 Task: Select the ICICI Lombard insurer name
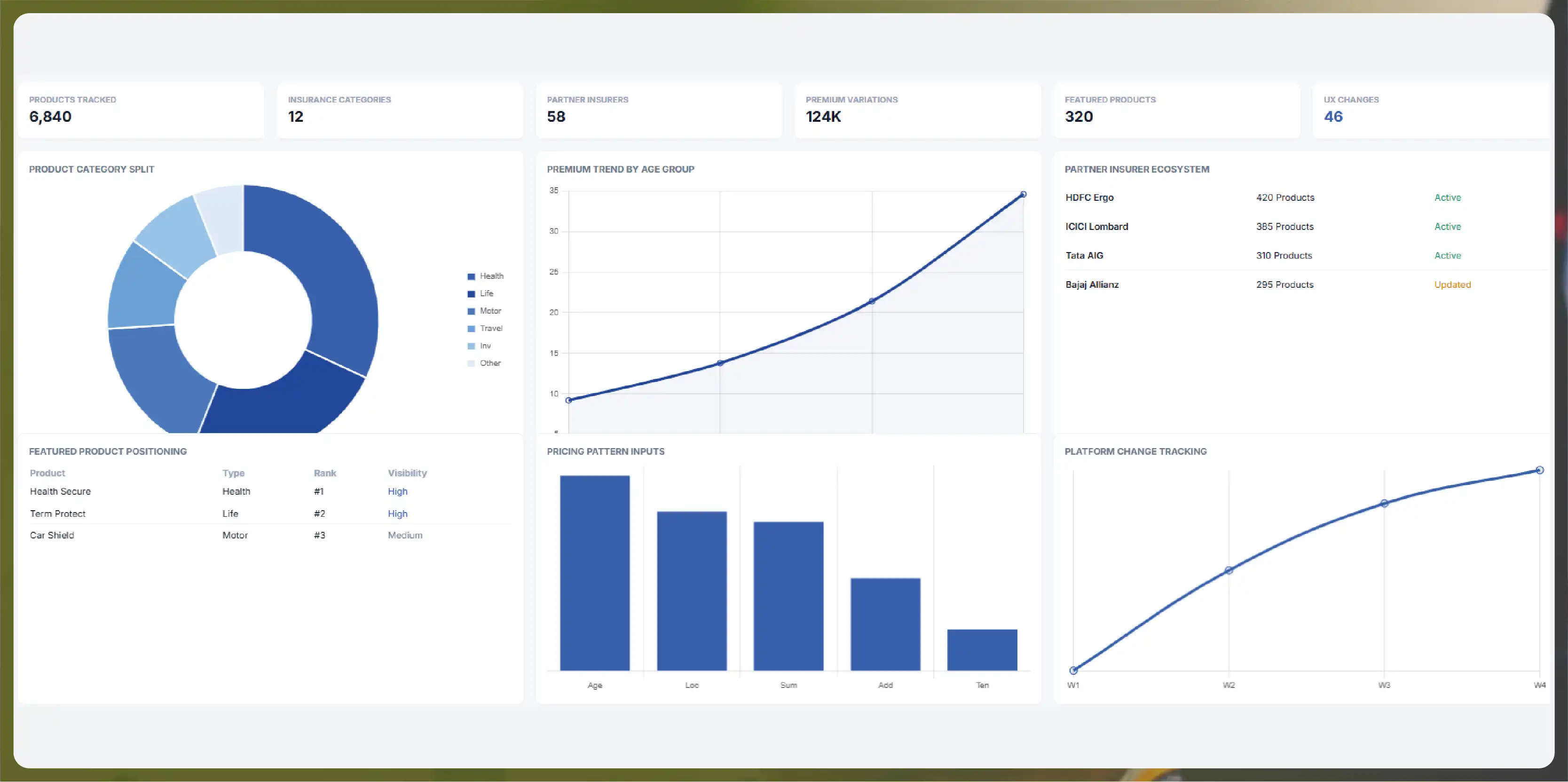coord(1097,227)
